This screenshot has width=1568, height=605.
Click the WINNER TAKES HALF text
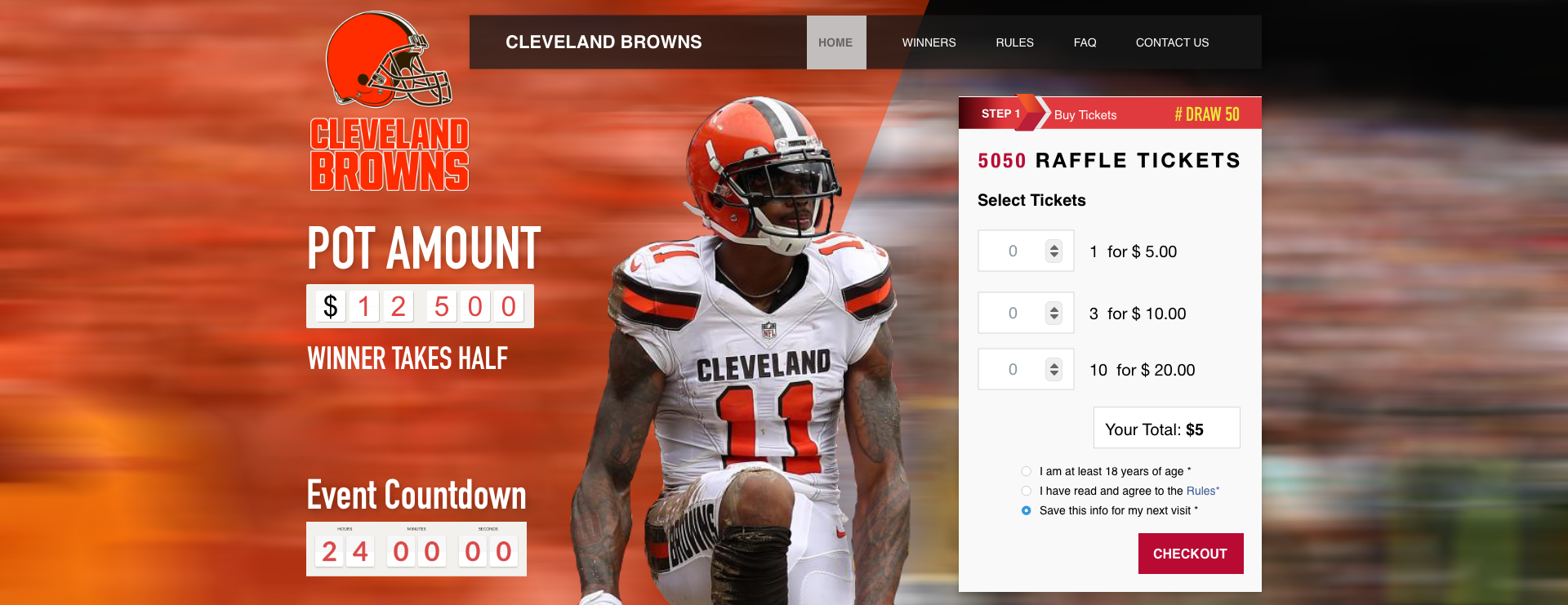pos(408,358)
